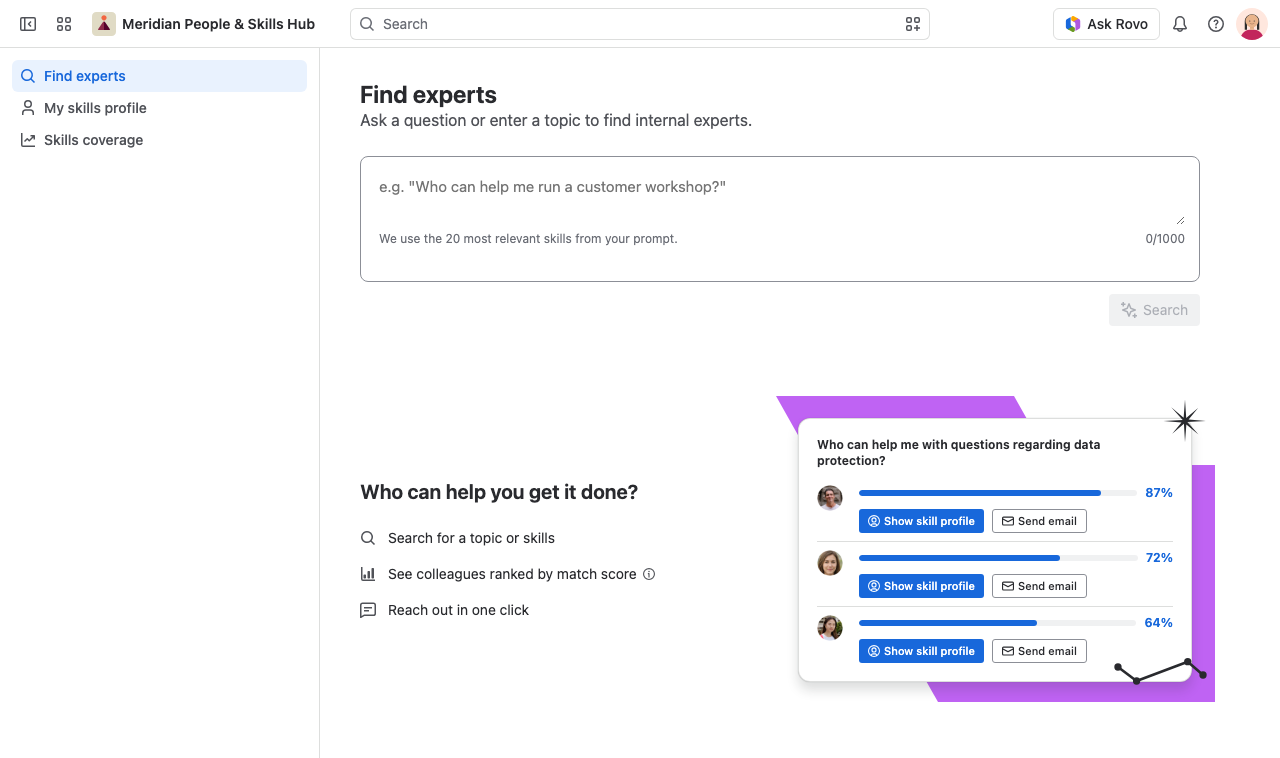Collapse the sidebar with the panel icon
Viewport: 1280px width, 758px height.
[x=28, y=24]
